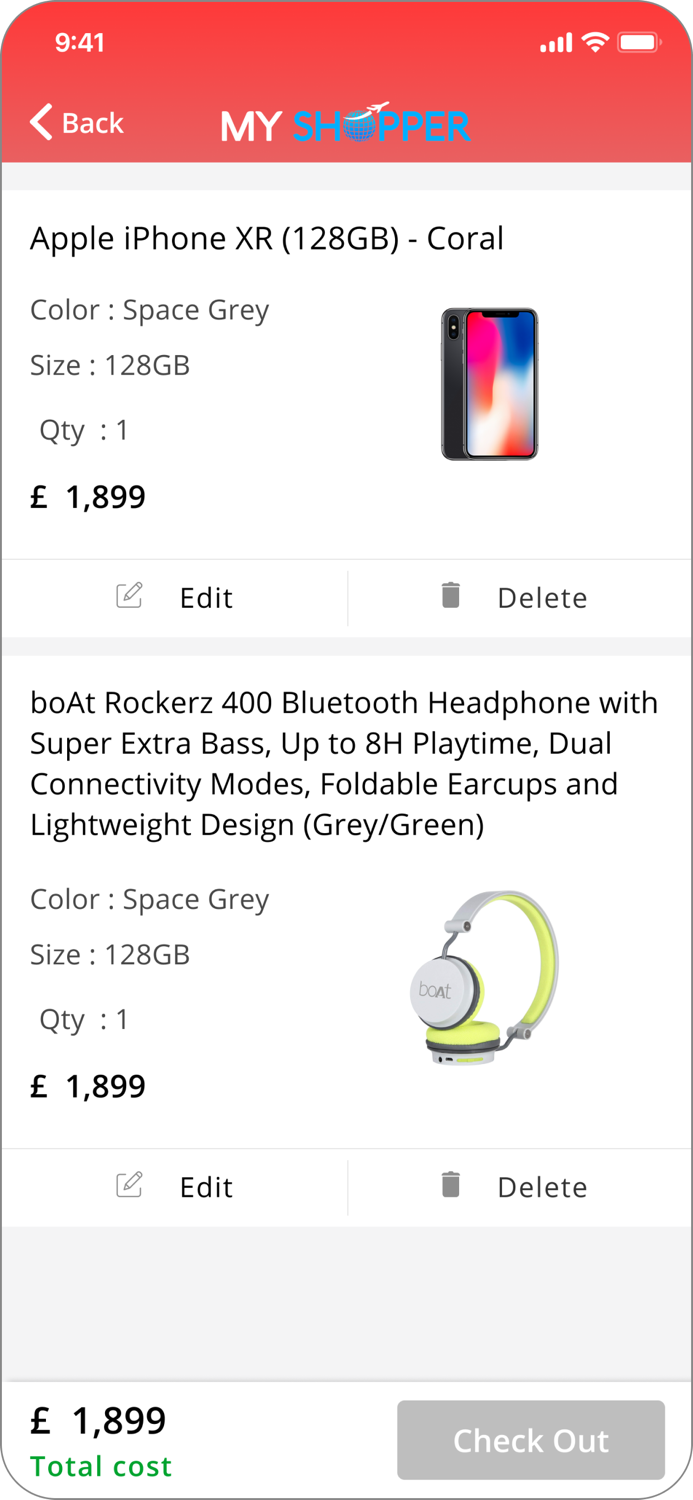Click the Total cost label
The width and height of the screenshot is (693, 1500).
[100, 1466]
